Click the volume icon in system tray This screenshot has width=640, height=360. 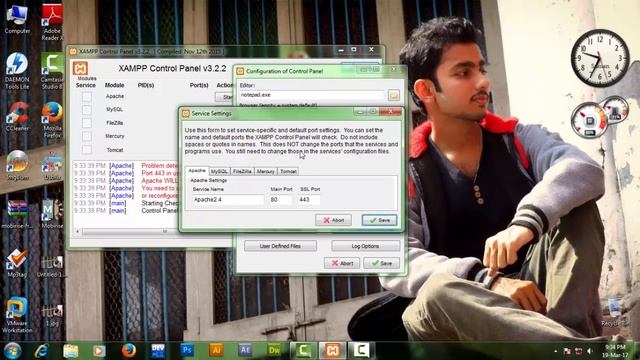(590, 351)
